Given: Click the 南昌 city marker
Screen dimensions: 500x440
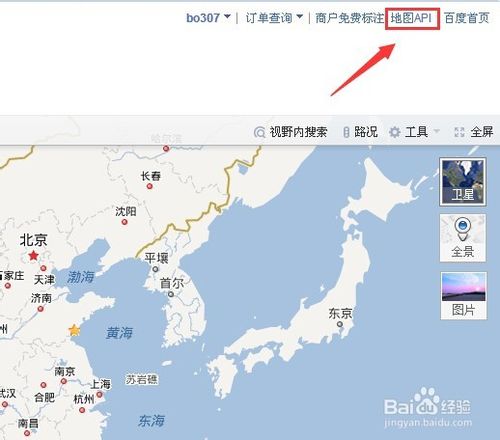Looking at the screenshot, I should [x=27, y=433].
